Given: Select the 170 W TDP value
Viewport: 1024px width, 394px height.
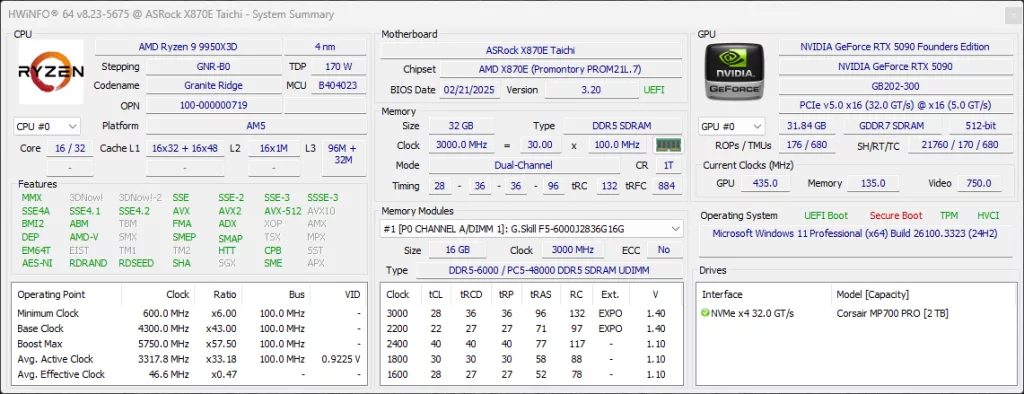Looking at the screenshot, I should tap(338, 67).
